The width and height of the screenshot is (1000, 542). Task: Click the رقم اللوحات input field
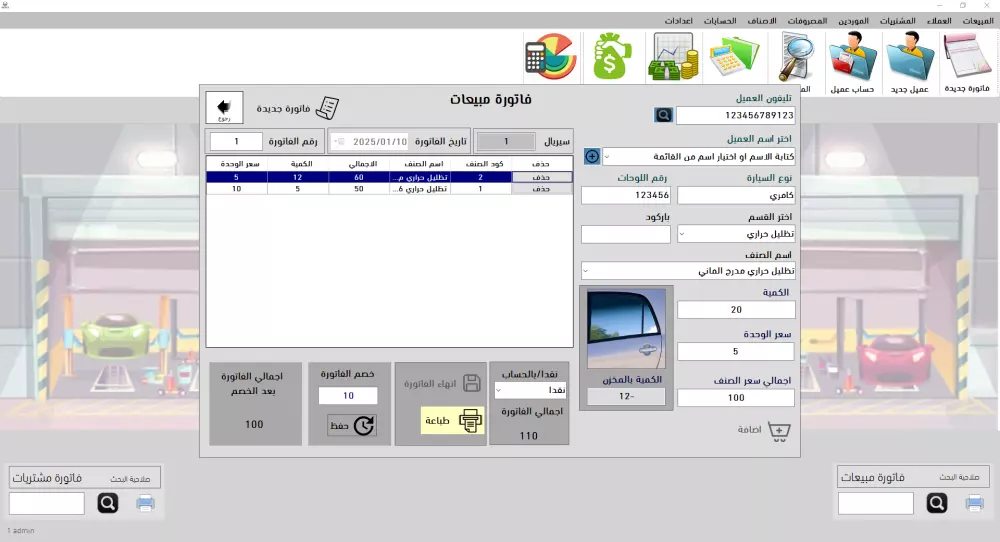pyautogui.click(x=626, y=195)
